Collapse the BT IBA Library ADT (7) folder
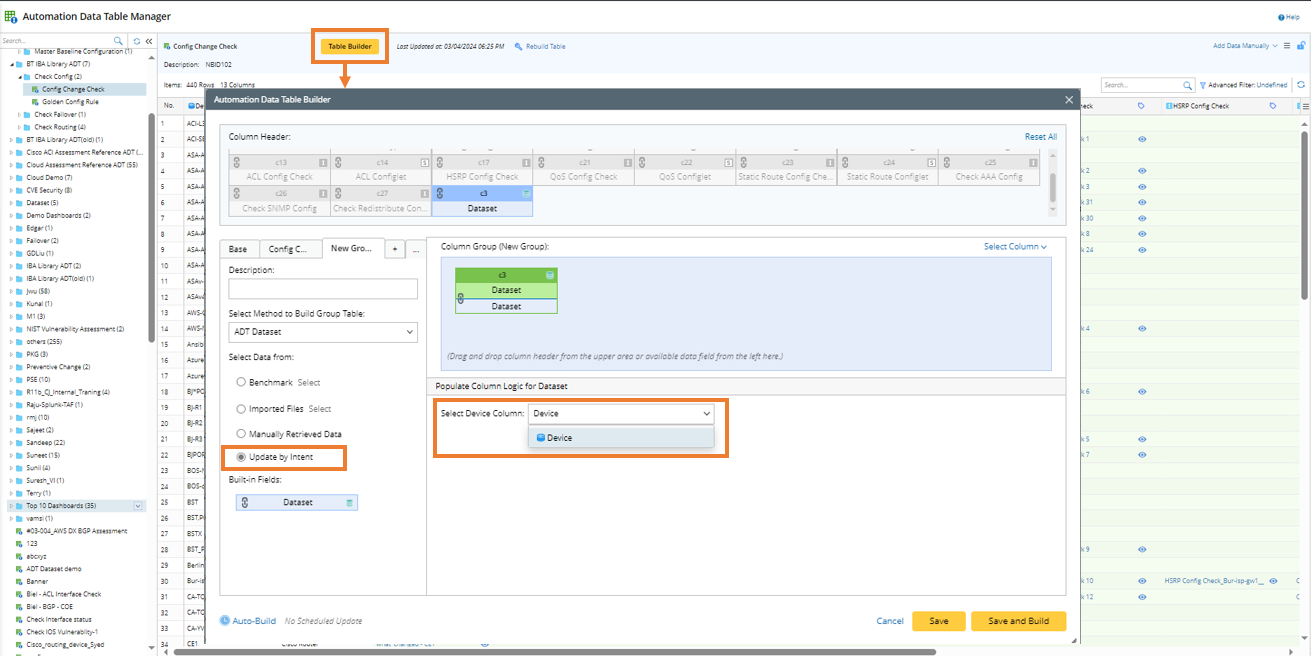Viewport: 1311px width, 658px height. coord(13,64)
